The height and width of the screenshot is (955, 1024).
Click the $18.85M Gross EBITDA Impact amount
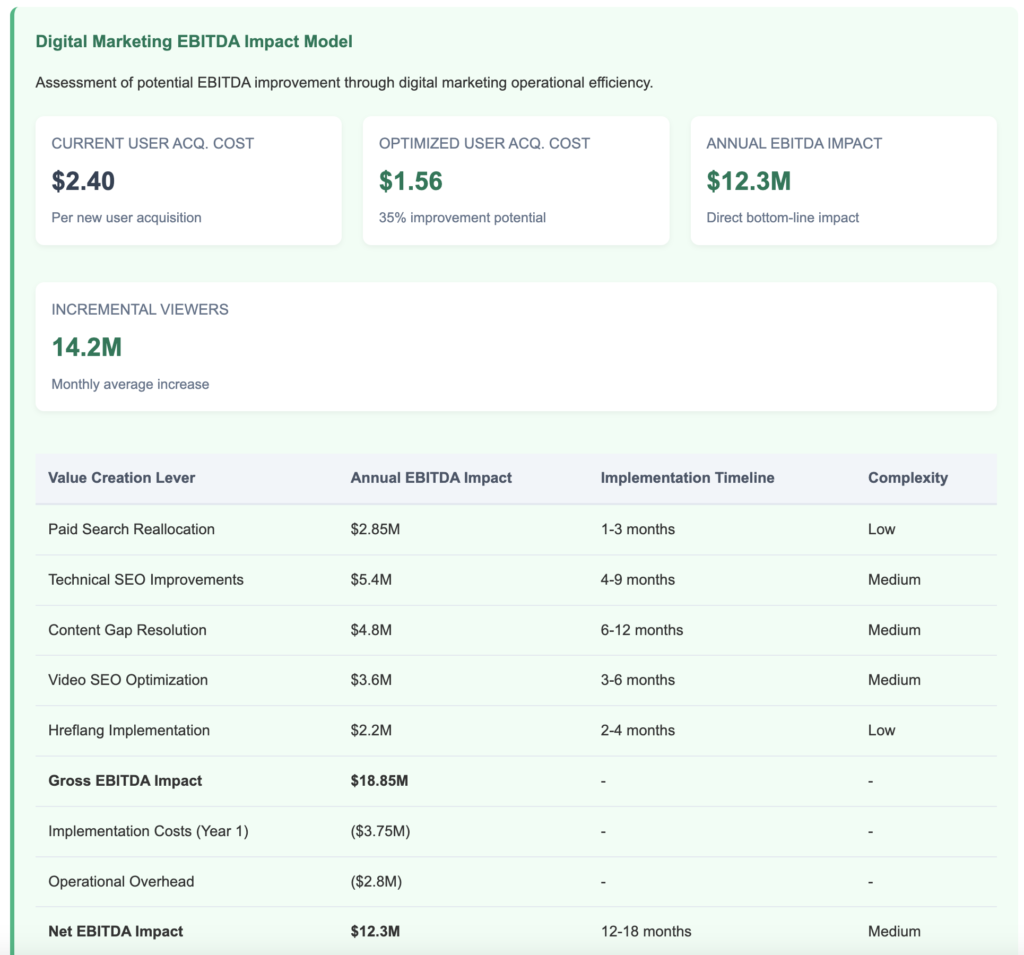click(379, 780)
